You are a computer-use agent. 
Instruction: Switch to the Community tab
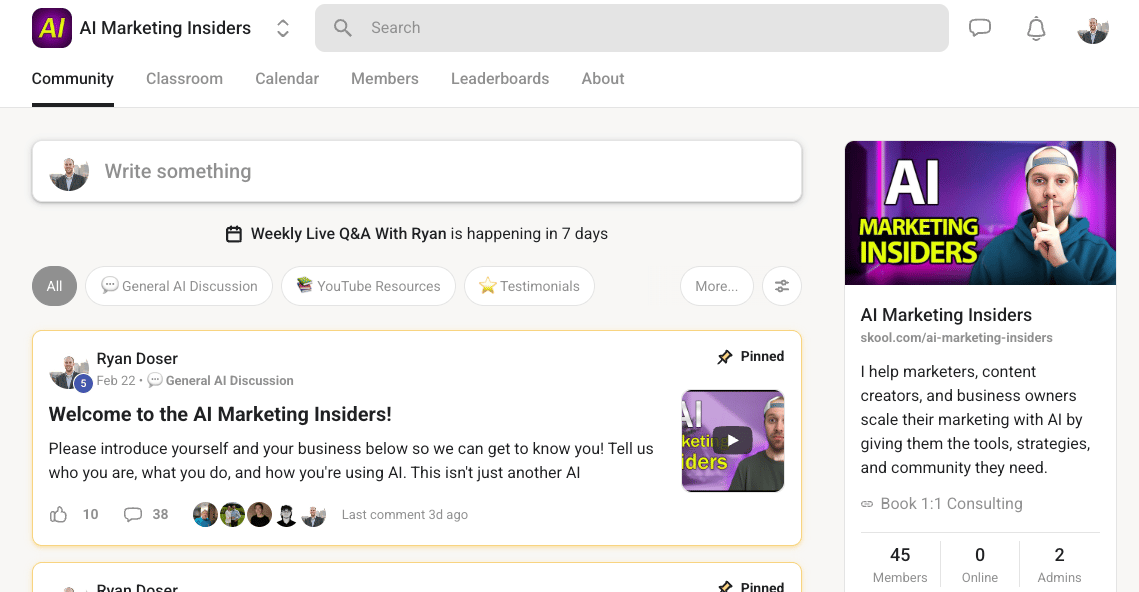click(73, 78)
